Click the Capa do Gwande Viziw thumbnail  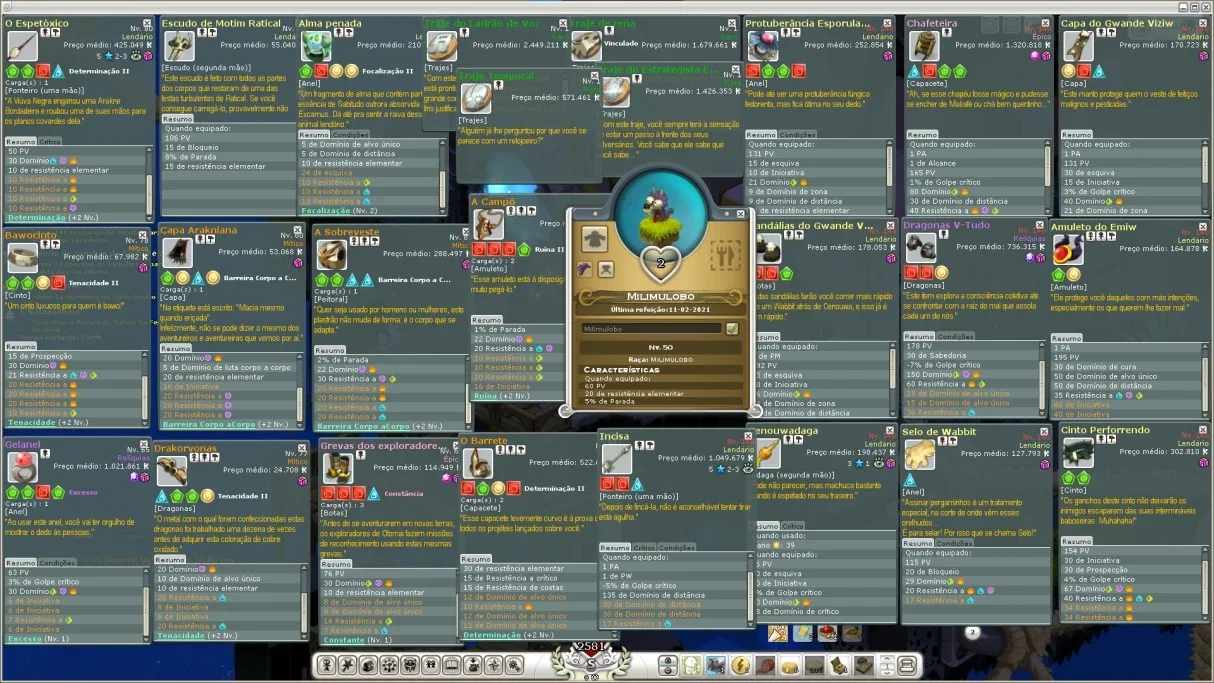click(x=1078, y=46)
